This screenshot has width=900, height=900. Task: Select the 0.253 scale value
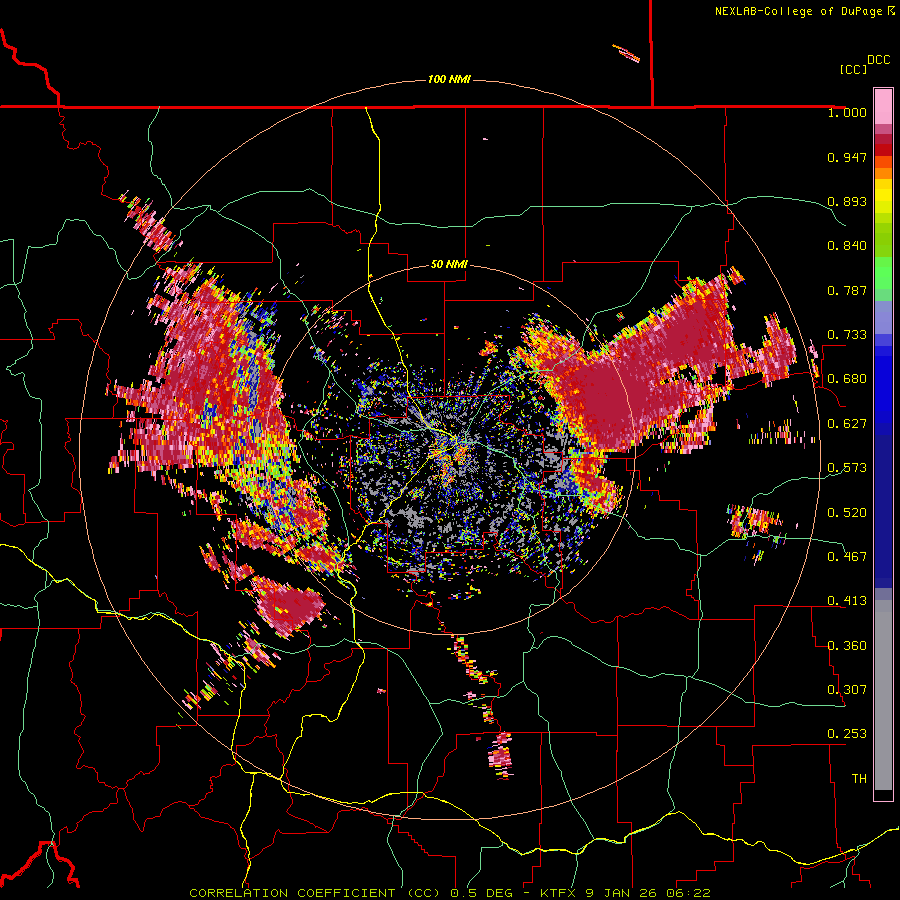pyautogui.click(x=847, y=734)
